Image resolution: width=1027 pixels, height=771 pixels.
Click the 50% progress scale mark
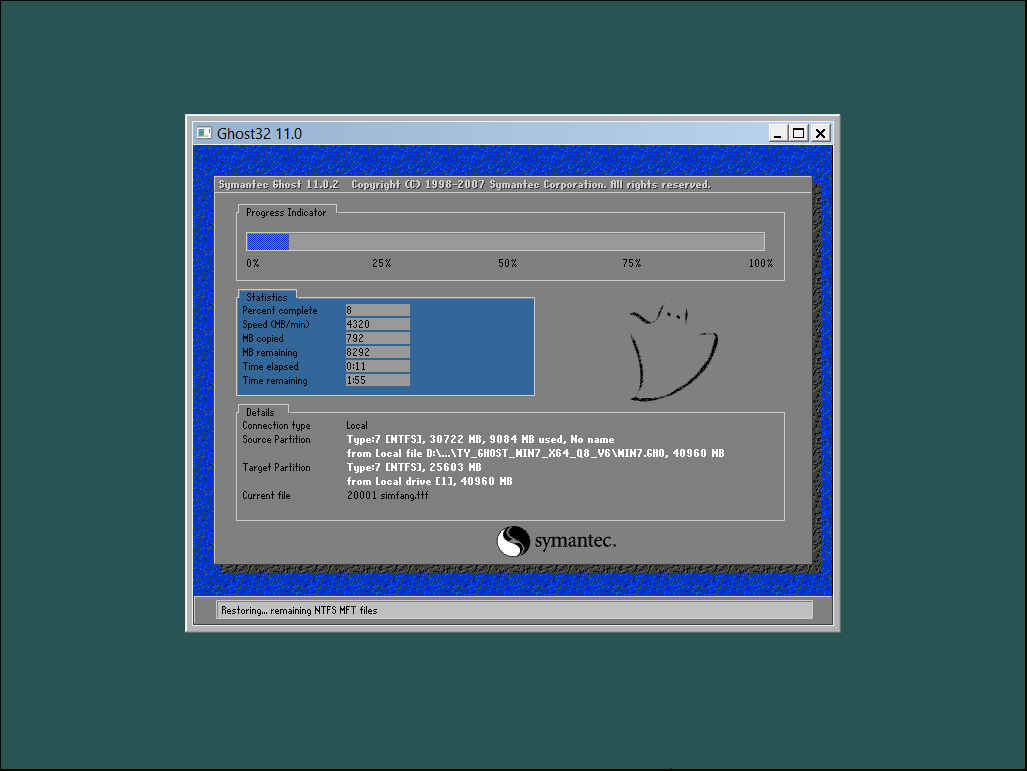508,263
